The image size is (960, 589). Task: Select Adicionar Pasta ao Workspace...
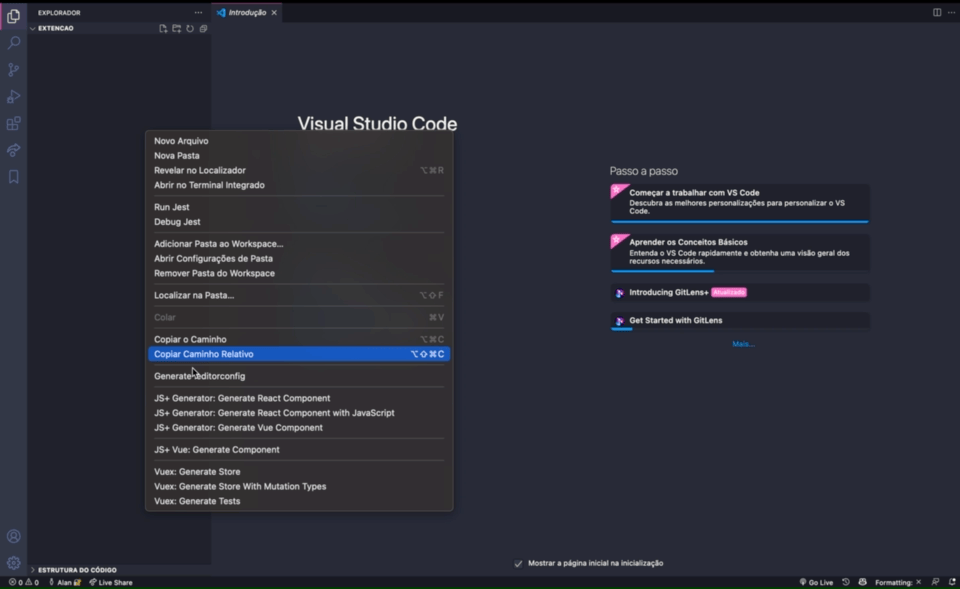[x=299, y=244]
